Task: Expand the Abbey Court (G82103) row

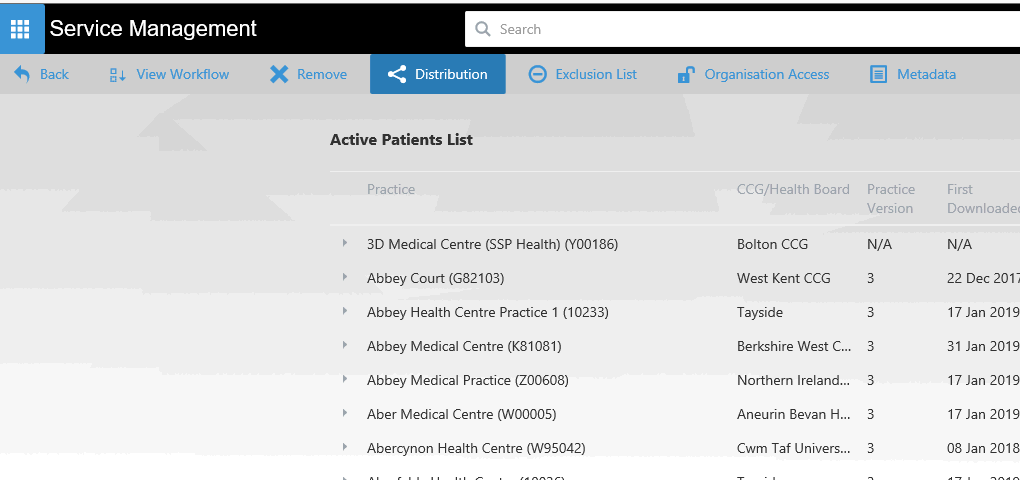Action: click(344, 277)
